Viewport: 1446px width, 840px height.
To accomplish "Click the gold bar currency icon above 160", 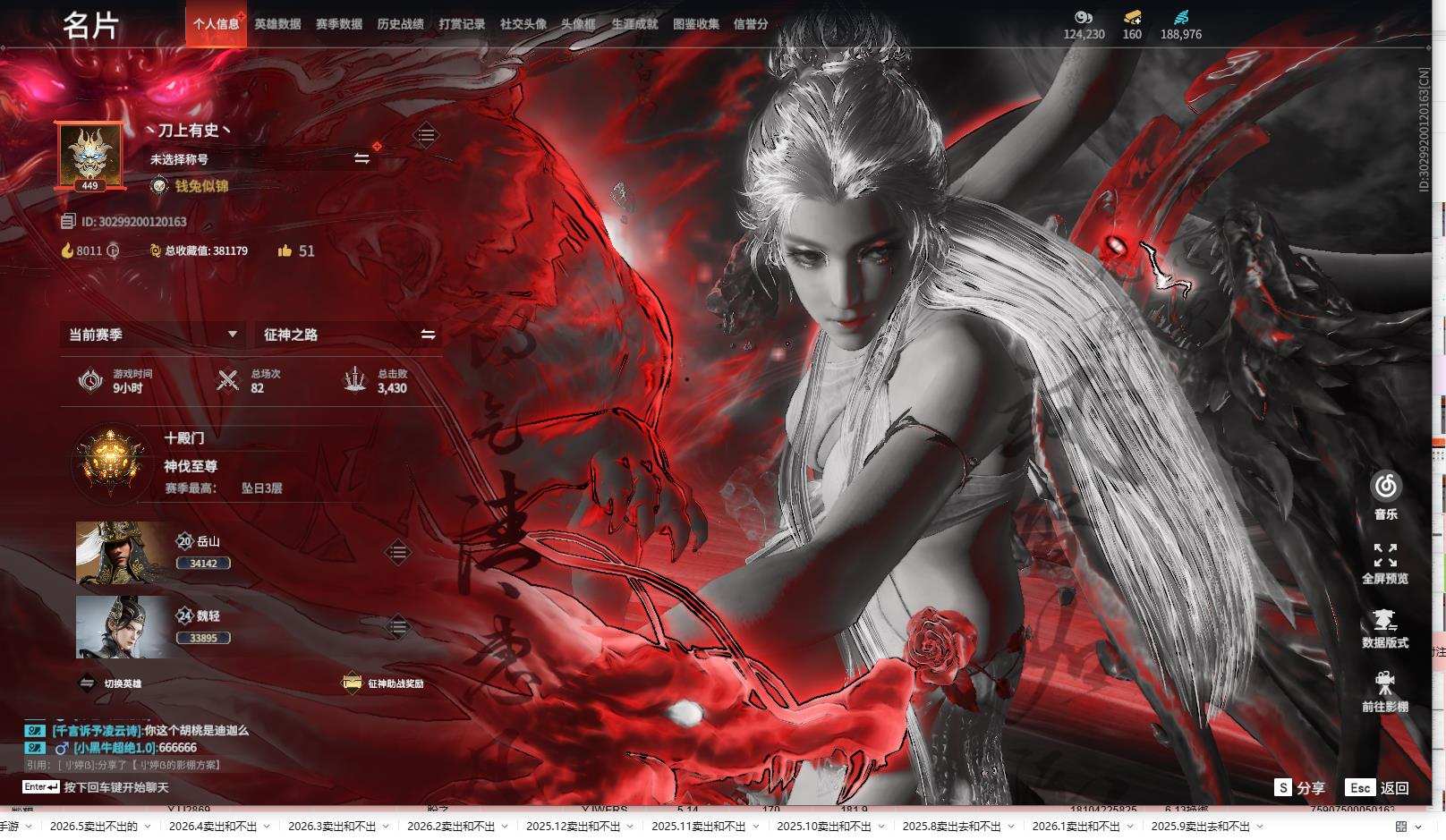I will click(x=1132, y=17).
